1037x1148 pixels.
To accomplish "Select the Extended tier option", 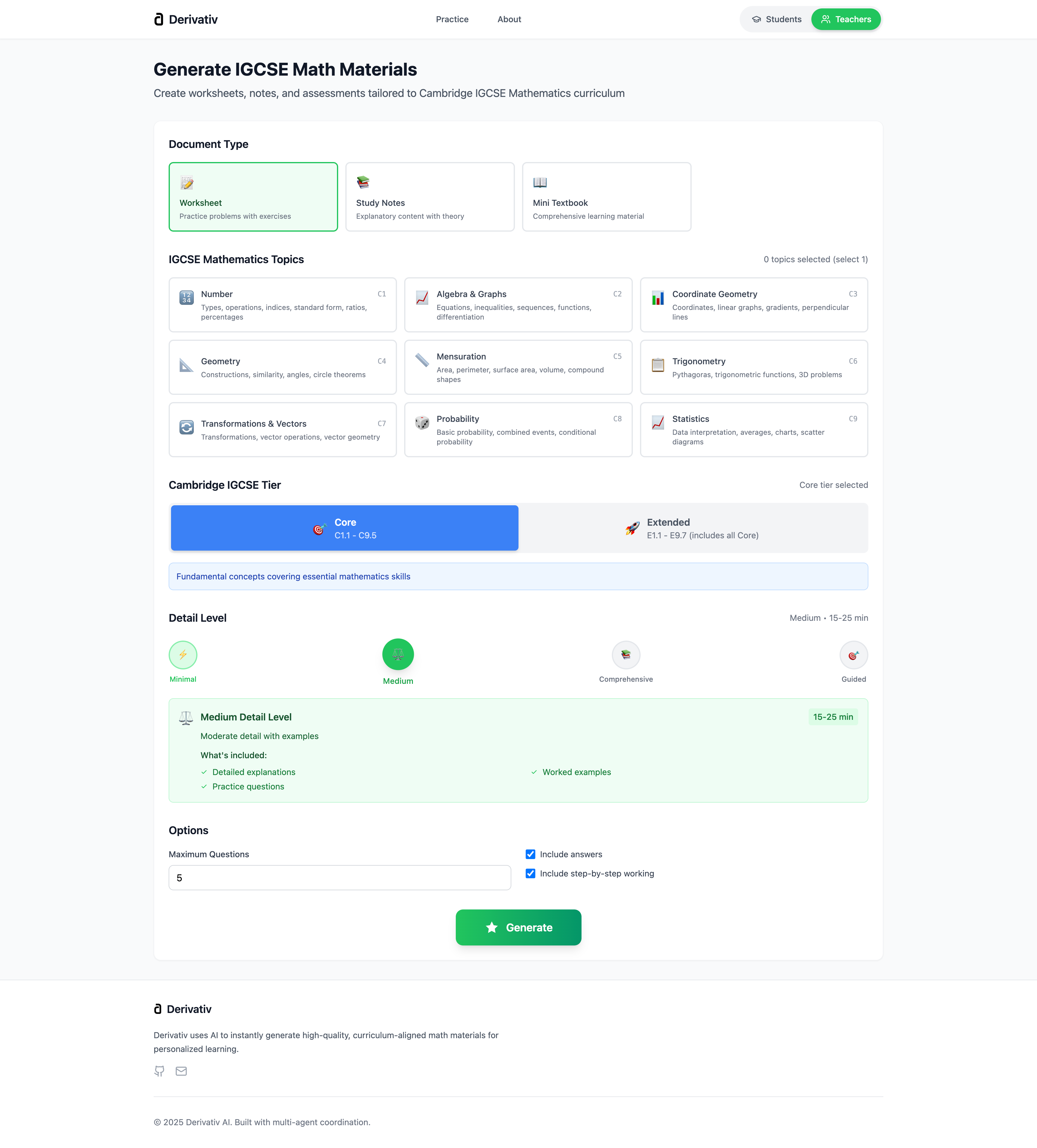I will pyautogui.click(x=693, y=528).
